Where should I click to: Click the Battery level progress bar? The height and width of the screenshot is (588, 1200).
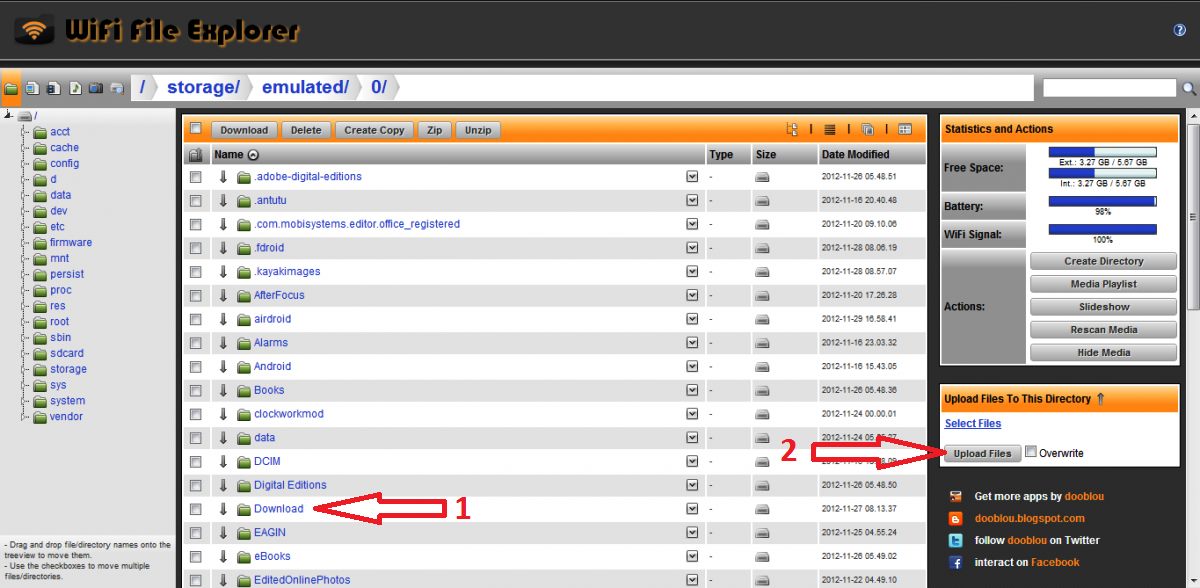click(x=1102, y=201)
